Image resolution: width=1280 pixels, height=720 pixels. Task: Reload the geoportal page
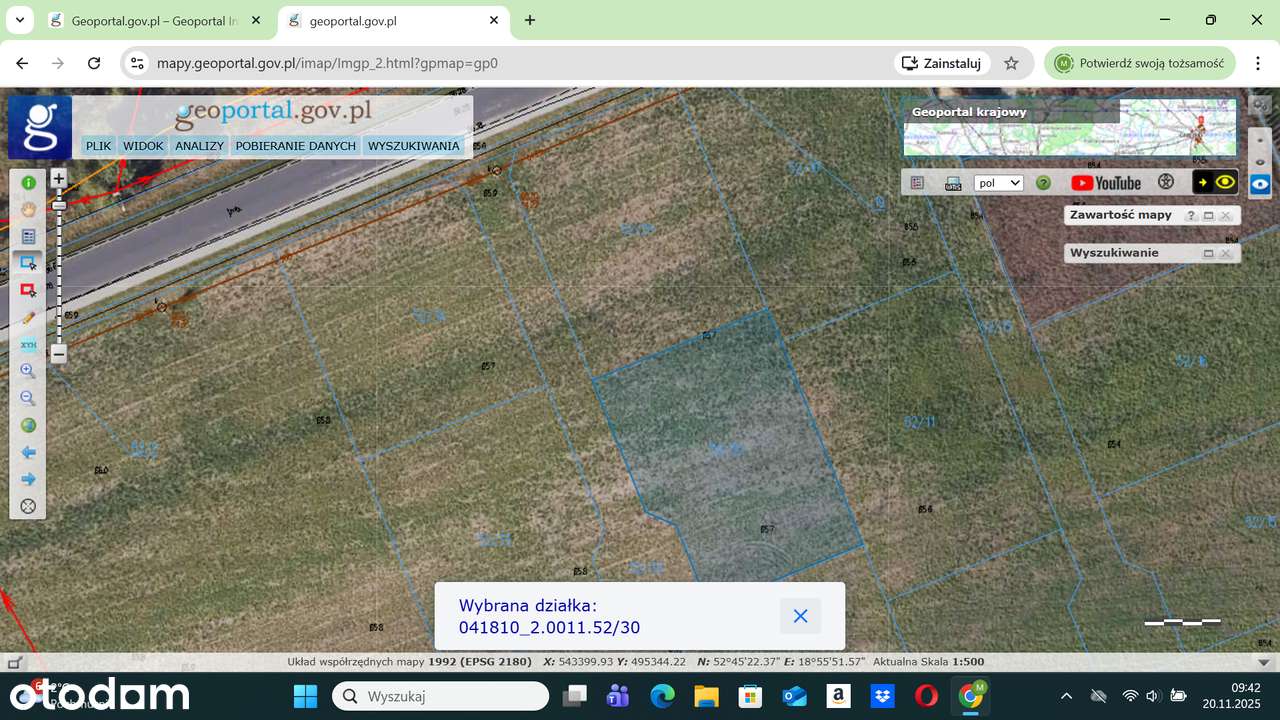pos(94,63)
